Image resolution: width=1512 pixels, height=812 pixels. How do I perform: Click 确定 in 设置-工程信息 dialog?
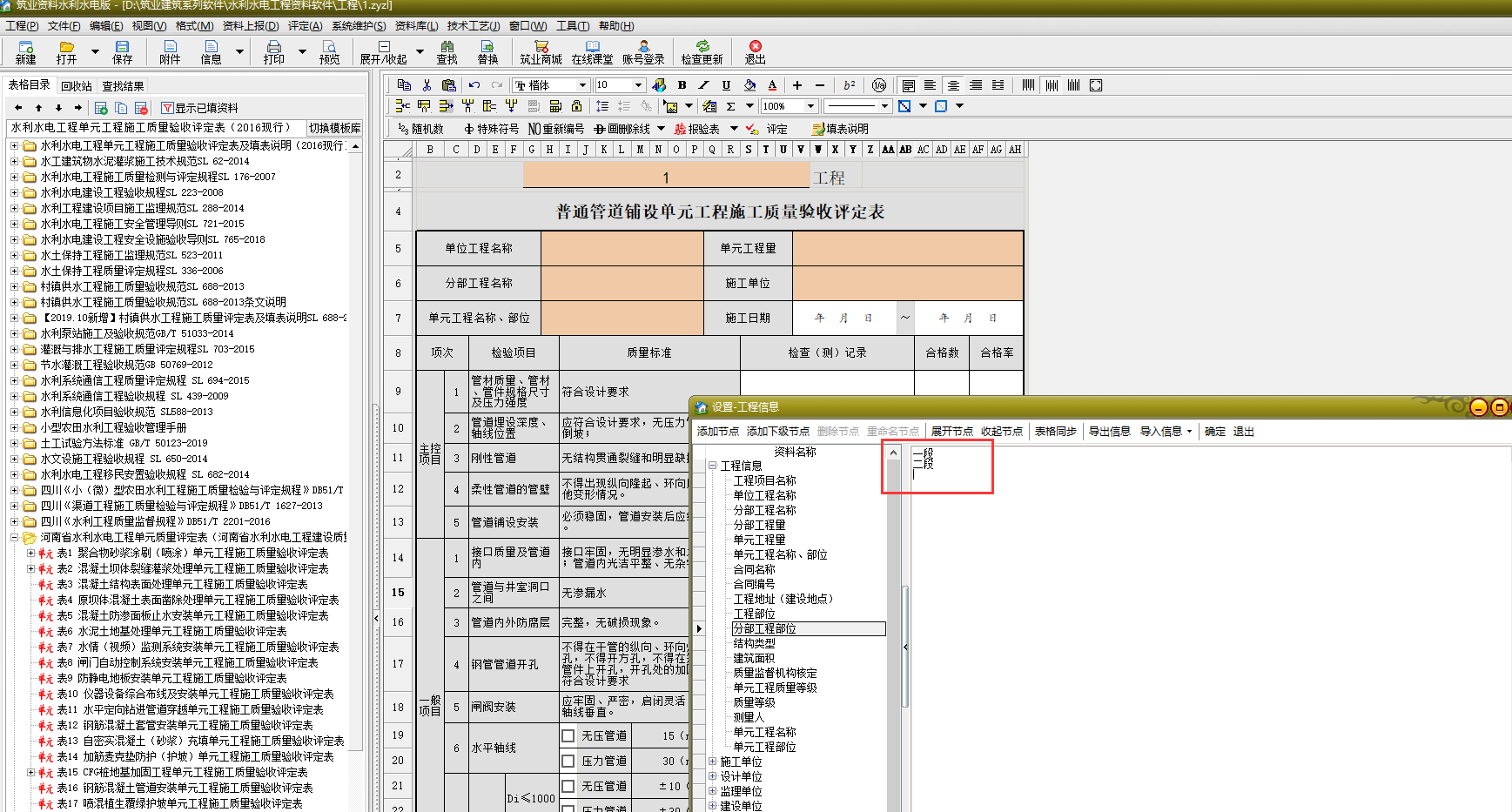tap(1214, 432)
